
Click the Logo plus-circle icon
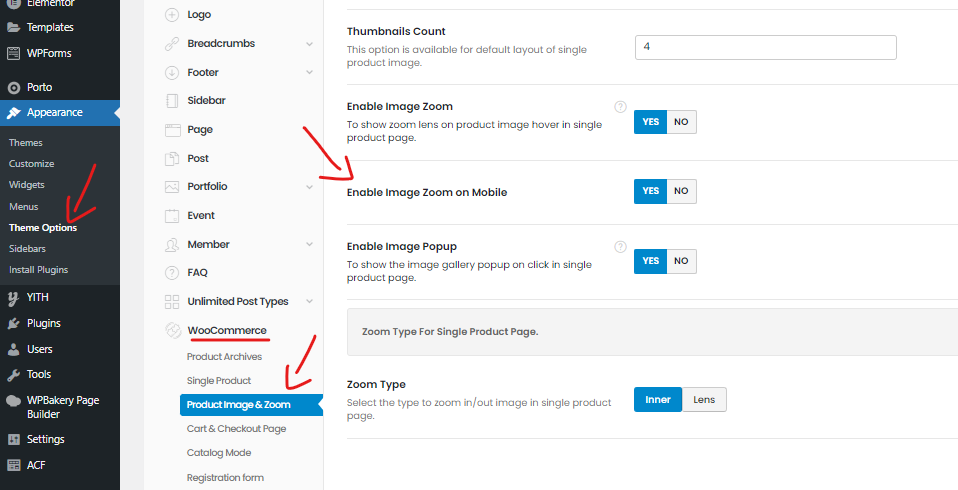pyautogui.click(x=172, y=15)
